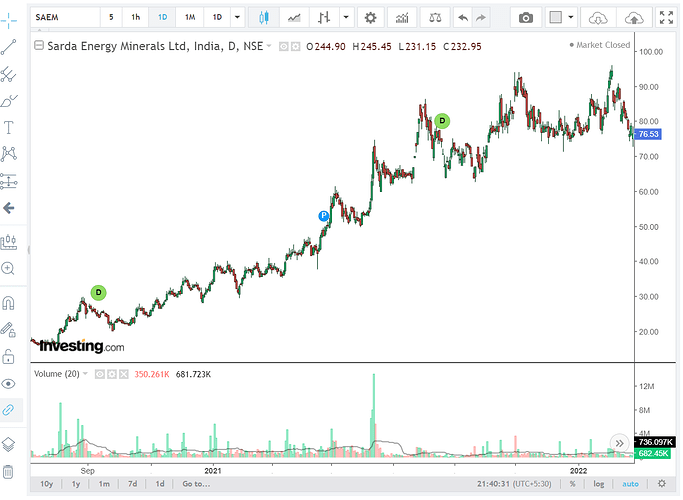This screenshot has height=500, width=683.
Task: Set range to 10y
Action: pos(47,484)
